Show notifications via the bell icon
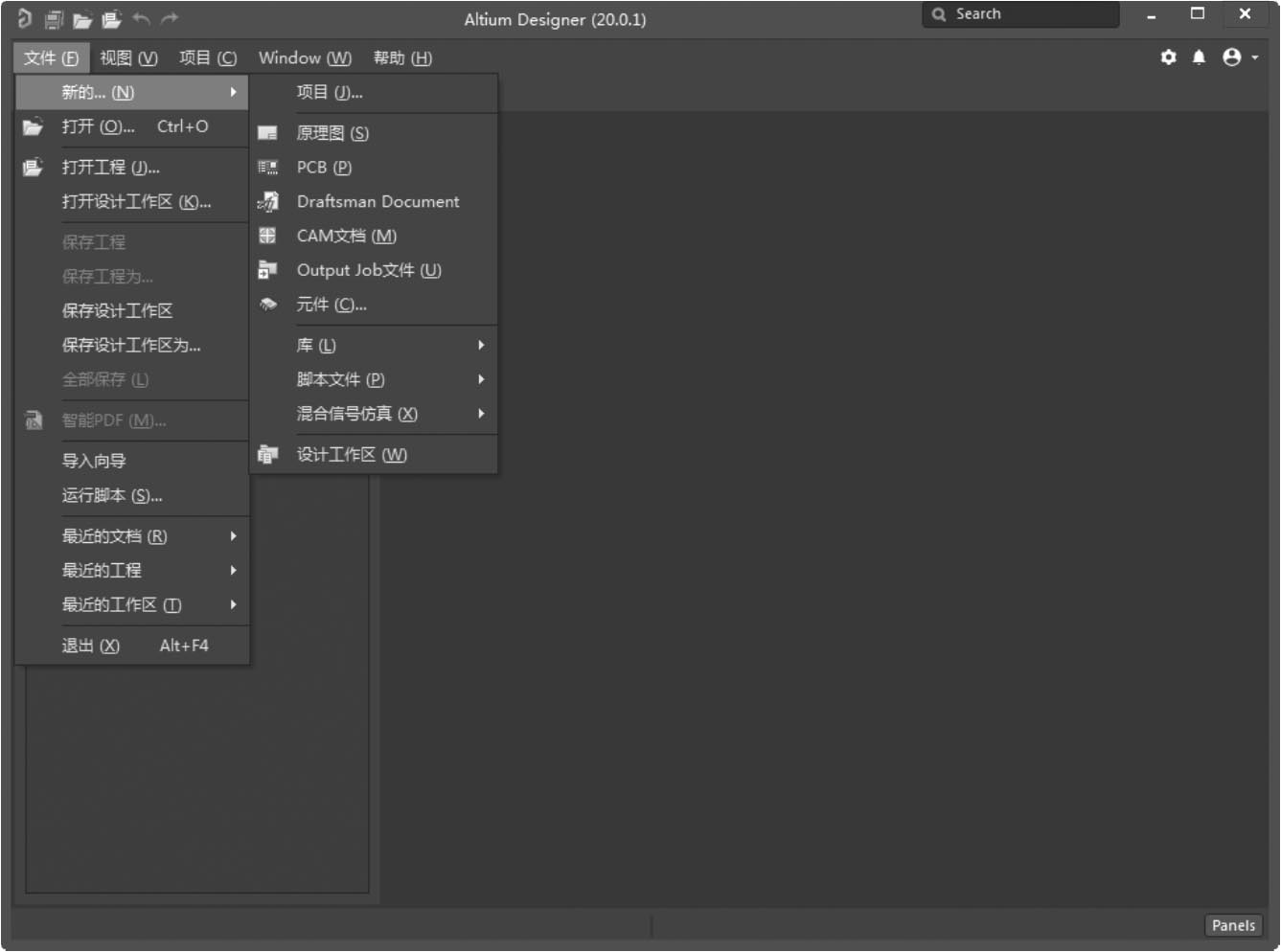 pyautogui.click(x=1199, y=57)
